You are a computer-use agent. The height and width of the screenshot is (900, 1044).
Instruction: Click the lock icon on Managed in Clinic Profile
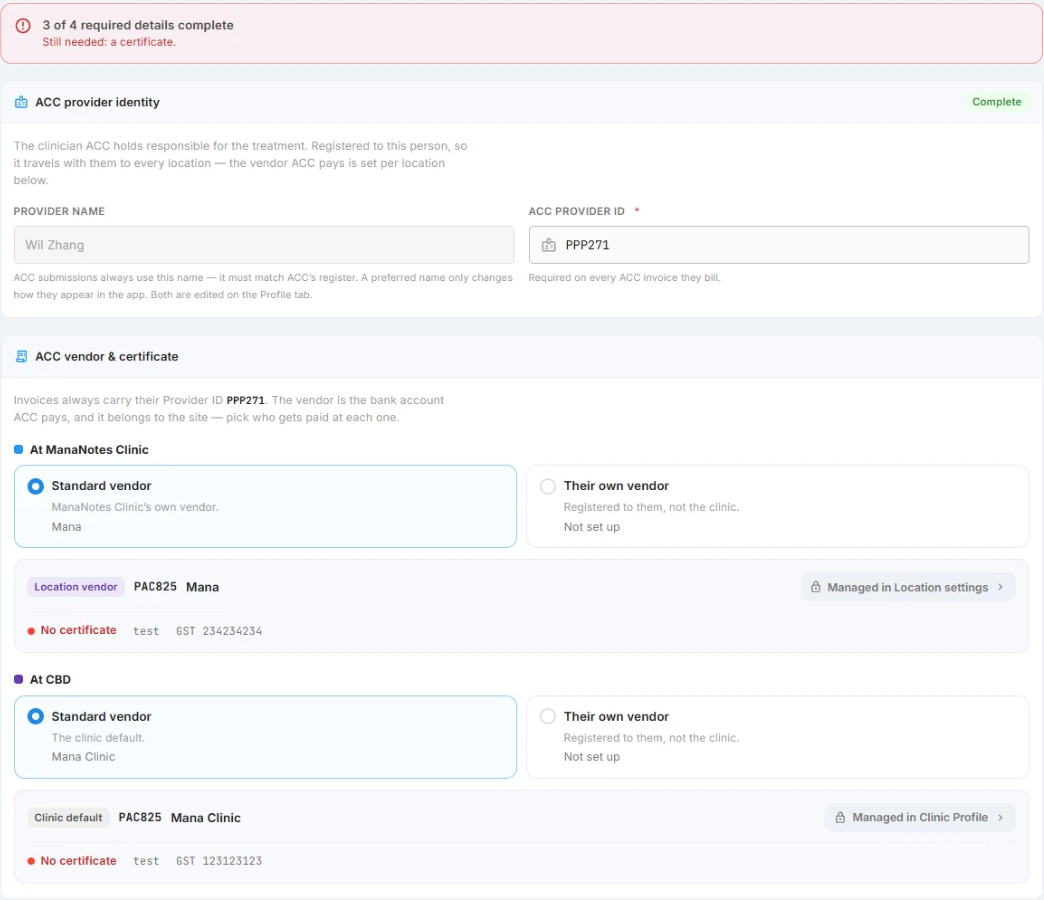840,817
